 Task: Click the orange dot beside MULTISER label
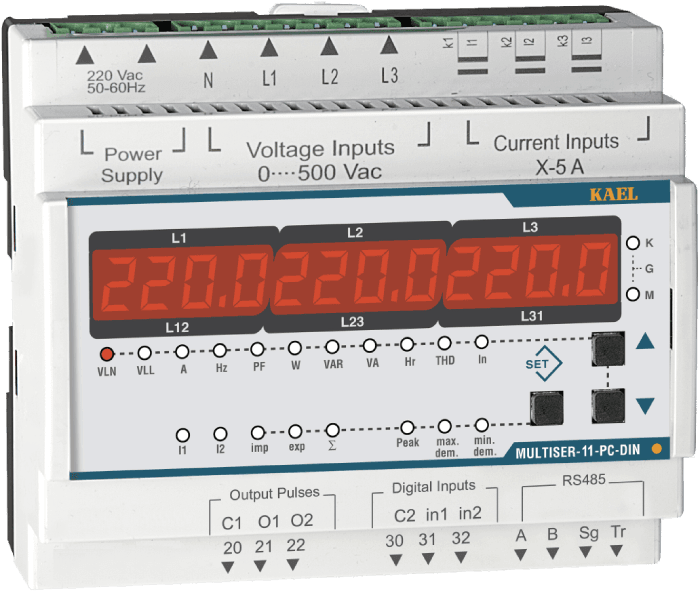(657, 449)
